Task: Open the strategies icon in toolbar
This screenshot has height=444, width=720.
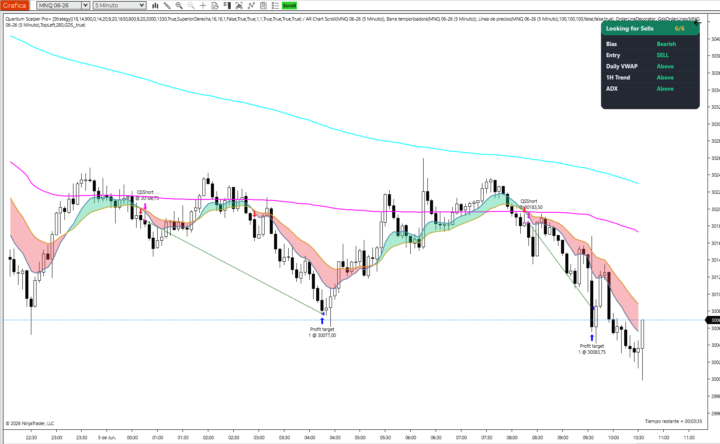Action: (x=251, y=6)
